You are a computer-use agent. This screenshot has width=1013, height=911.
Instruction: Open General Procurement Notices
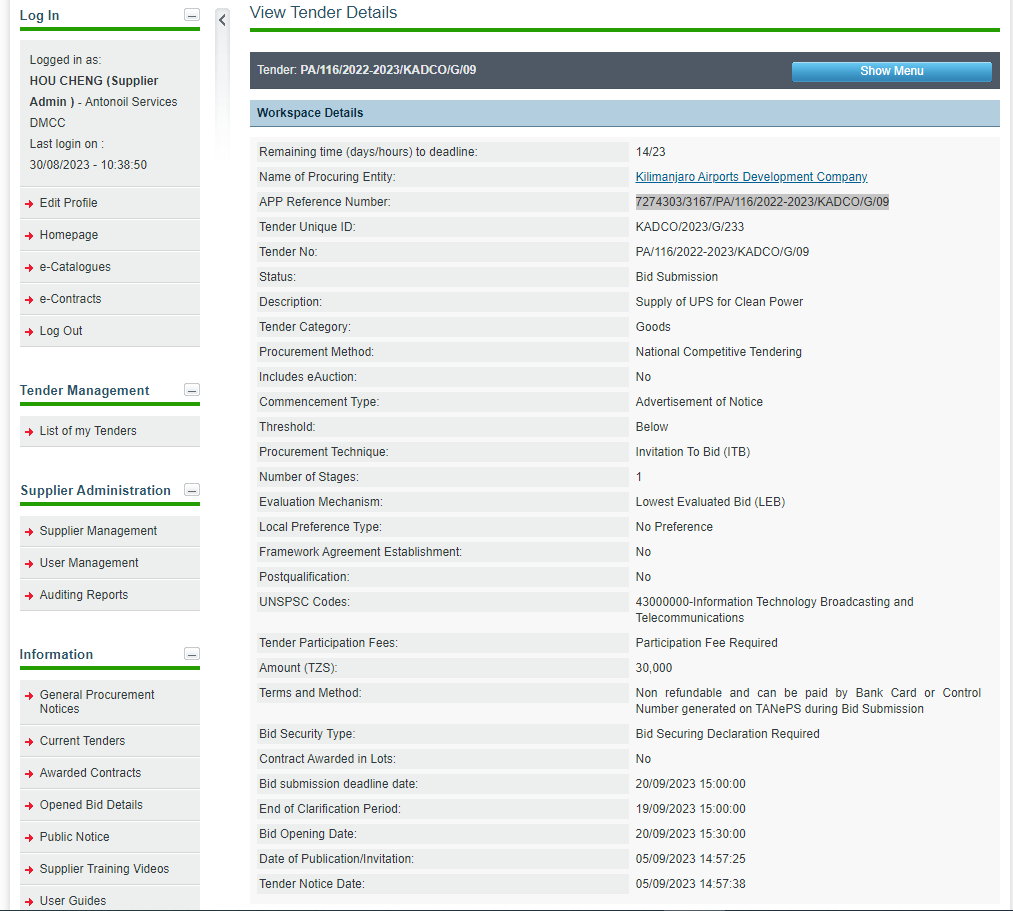97,702
